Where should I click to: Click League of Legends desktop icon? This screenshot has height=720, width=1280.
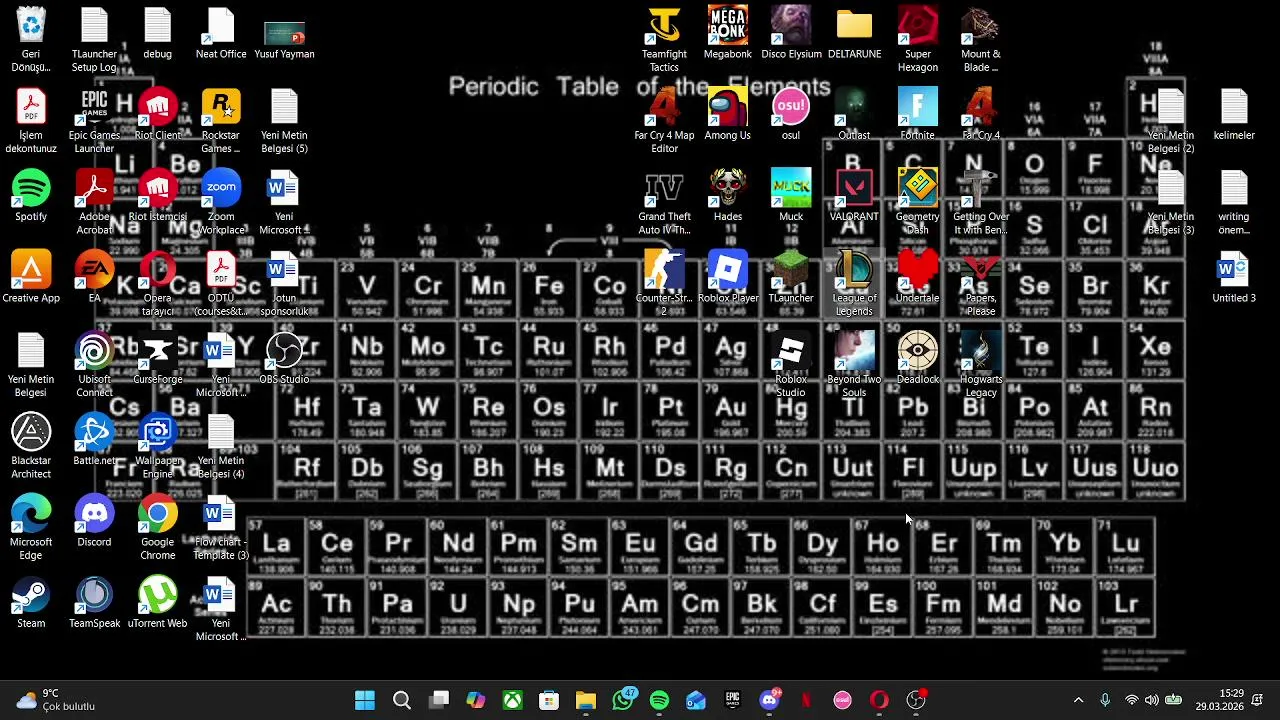click(x=854, y=284)
